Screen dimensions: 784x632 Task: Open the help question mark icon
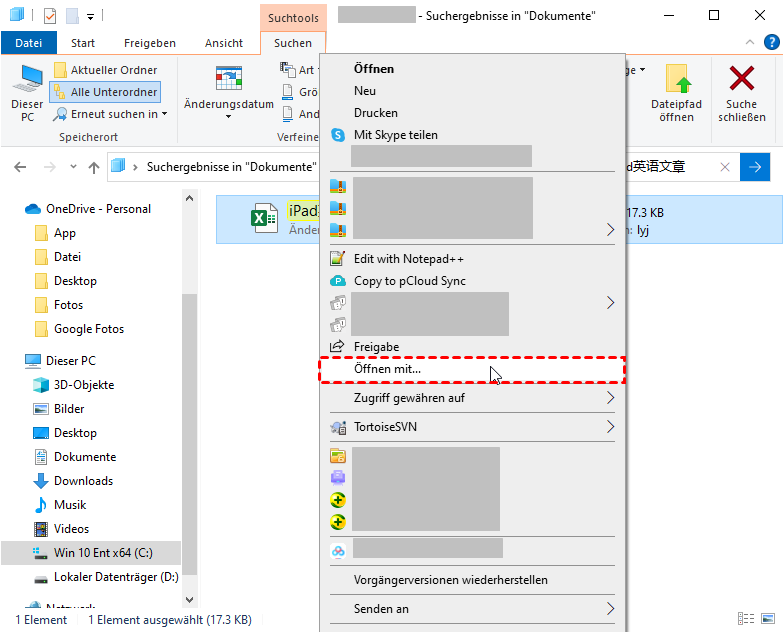tap(771, 43)
